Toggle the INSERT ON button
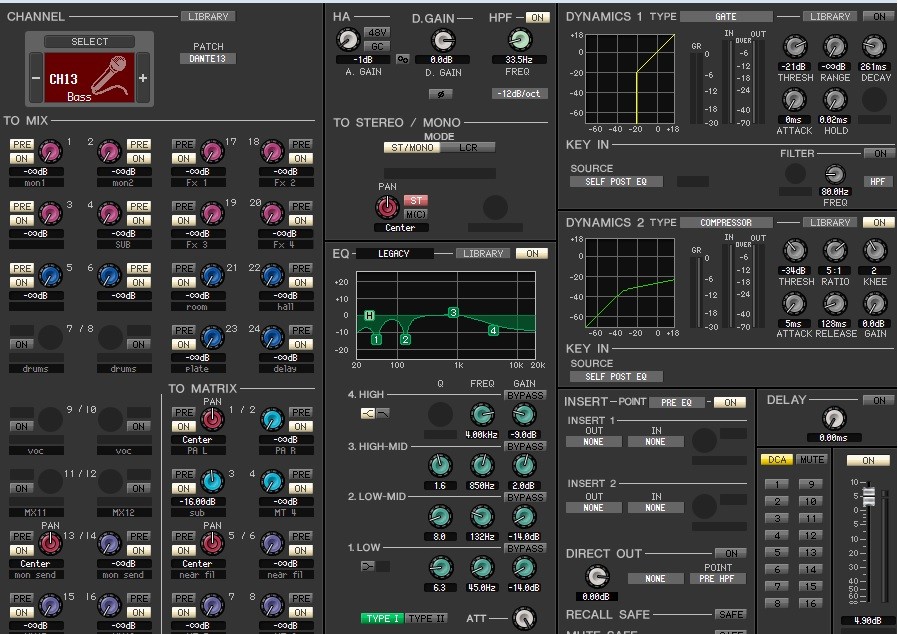 coord(730,402)
